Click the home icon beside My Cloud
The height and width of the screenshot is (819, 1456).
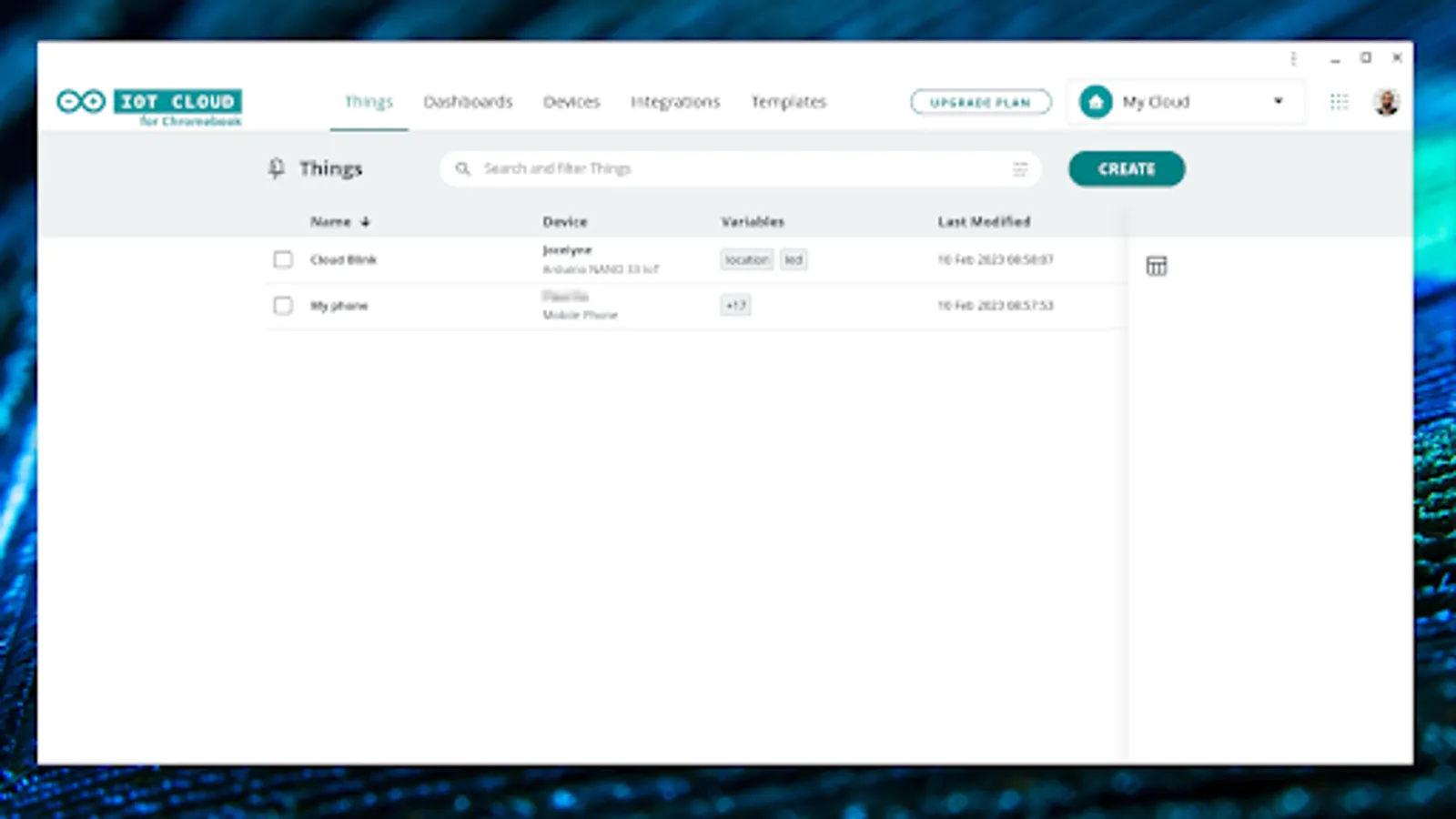1096,102
